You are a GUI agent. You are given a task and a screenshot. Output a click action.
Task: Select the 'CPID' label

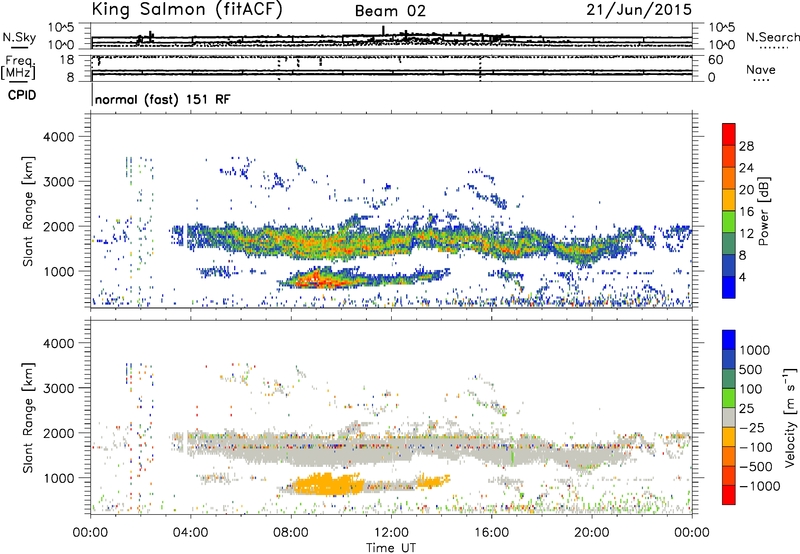click(x=22, y=95)
